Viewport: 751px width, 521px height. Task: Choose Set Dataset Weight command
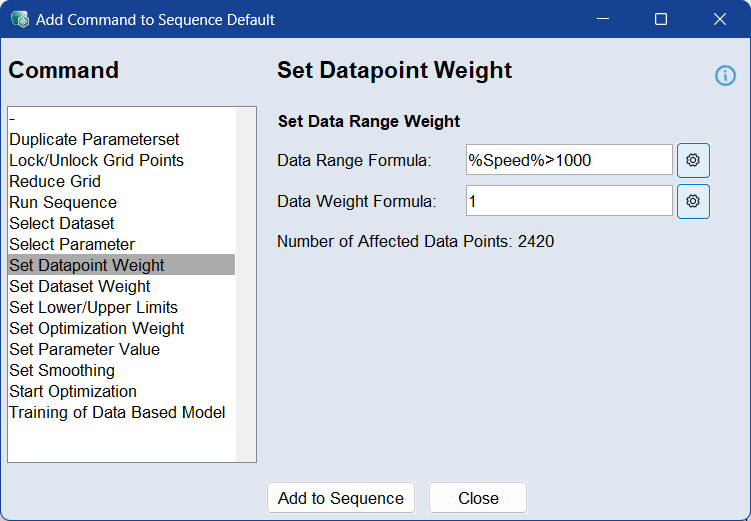(x=80, y=286)
